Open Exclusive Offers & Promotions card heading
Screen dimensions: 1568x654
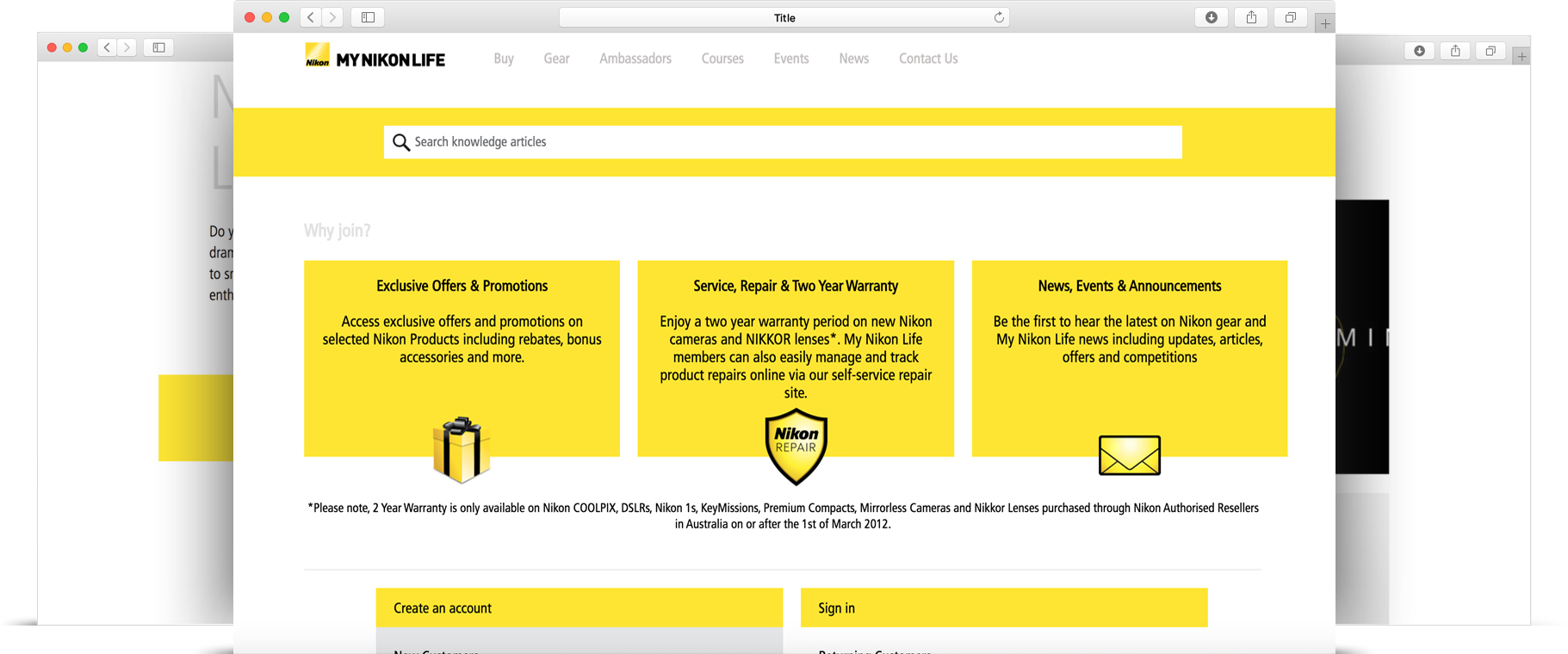(462, 286)
